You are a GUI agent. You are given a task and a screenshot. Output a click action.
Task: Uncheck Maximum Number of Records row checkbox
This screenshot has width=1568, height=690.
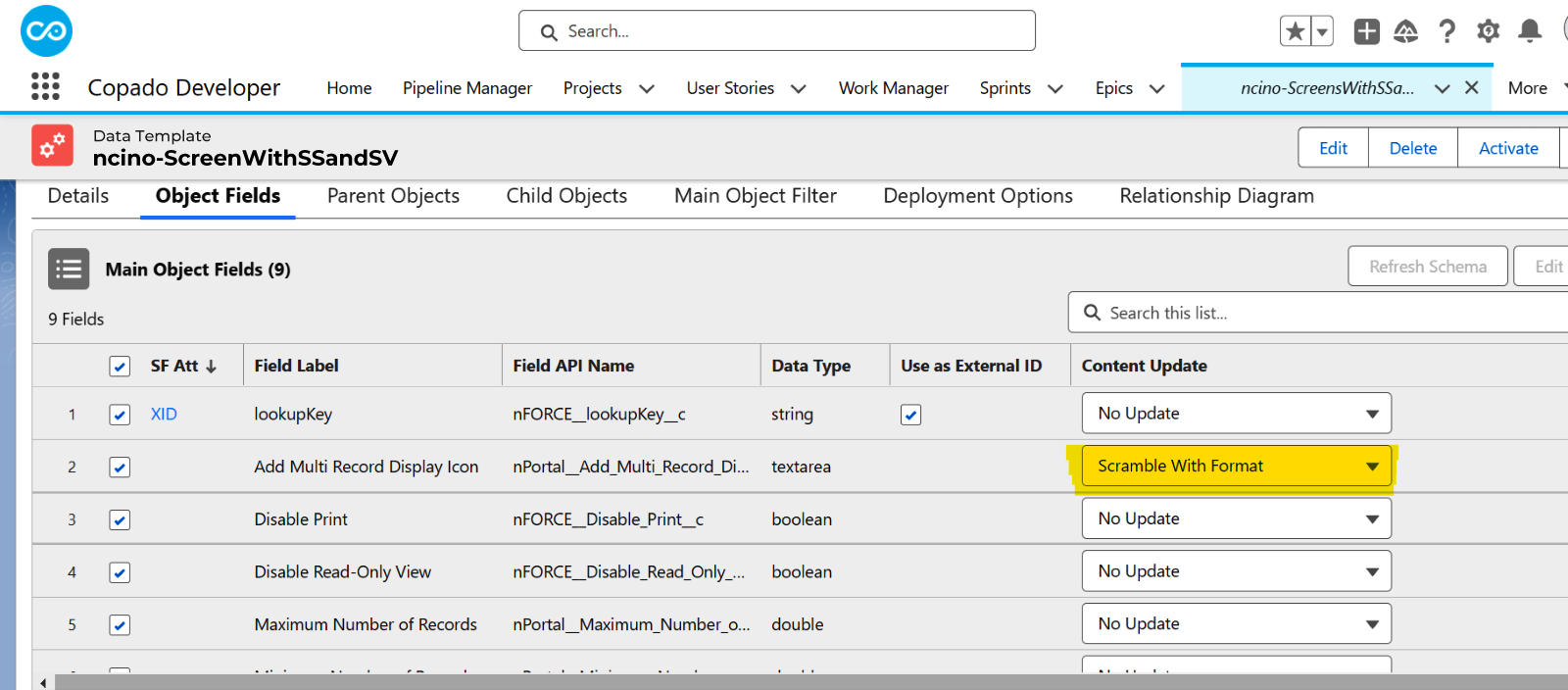120,625
